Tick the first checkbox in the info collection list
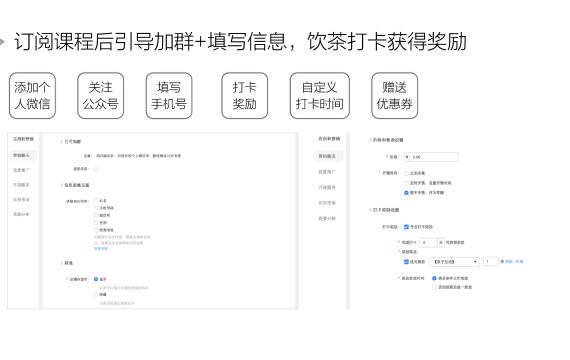 click(x=96, y=200)
